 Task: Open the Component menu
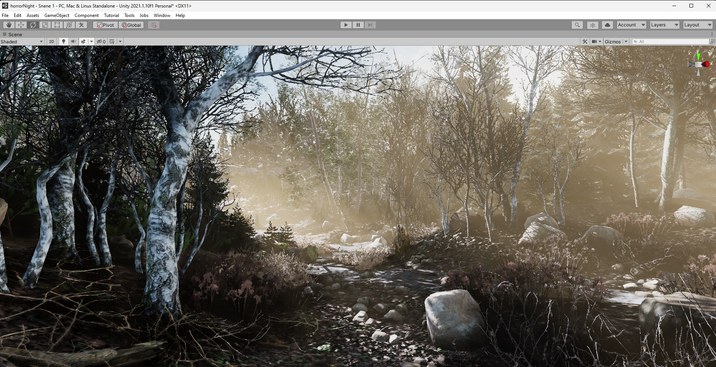[x=86, y=16]
